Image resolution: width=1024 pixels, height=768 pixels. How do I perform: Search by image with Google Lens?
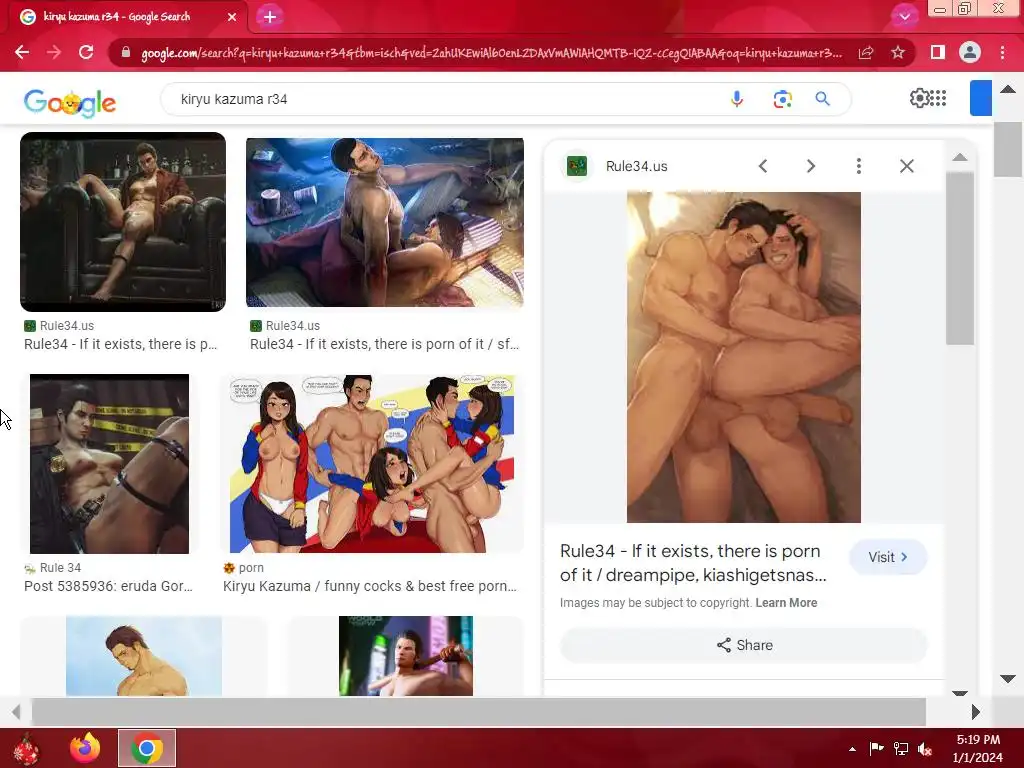point(782,99)
